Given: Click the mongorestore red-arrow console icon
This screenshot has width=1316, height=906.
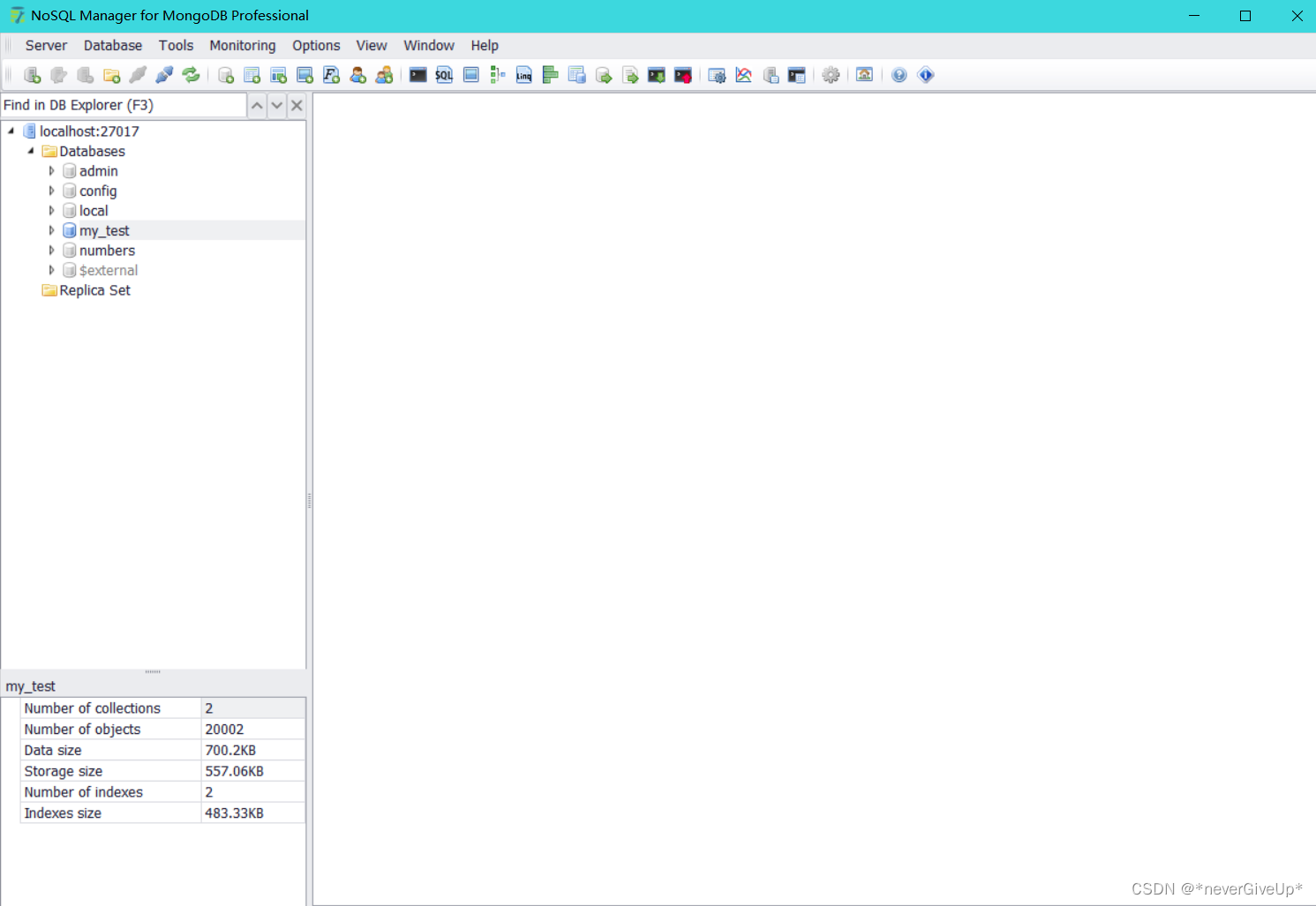Looking at the screenshot, I should (683, 75).
